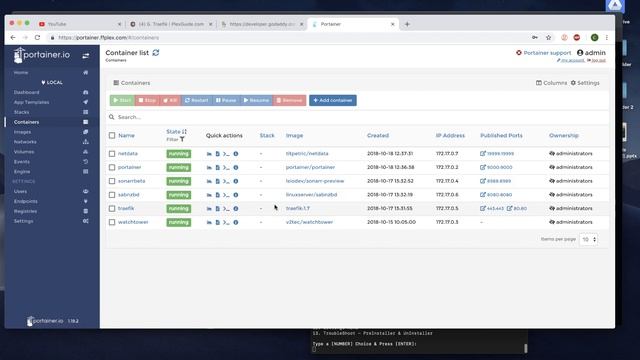Open the netdata published port 19999 link
This screenshot has width=640, height=360.
coord(497,154)
